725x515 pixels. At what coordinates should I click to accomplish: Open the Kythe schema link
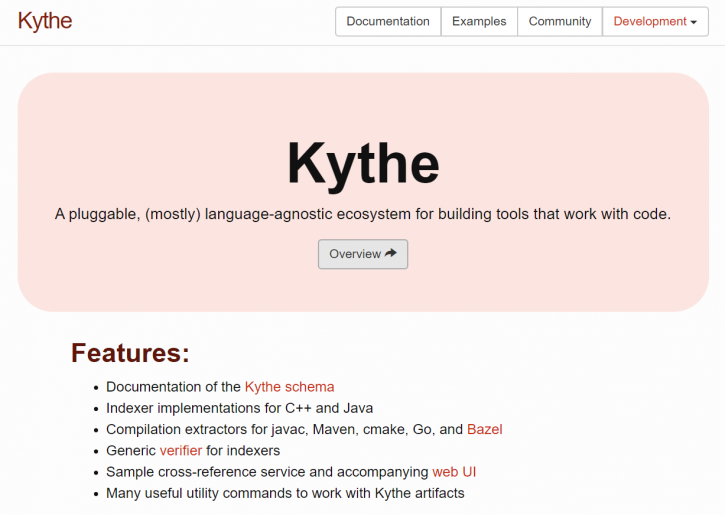point(289,386)
